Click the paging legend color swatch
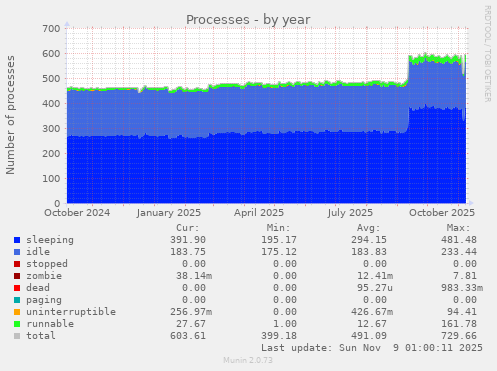 [17, 300]
